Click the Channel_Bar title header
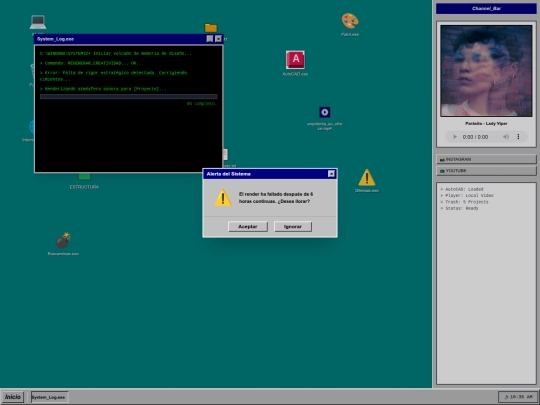Image resolution: width=540 pixels, height=405 pixels. click(486, 9)
